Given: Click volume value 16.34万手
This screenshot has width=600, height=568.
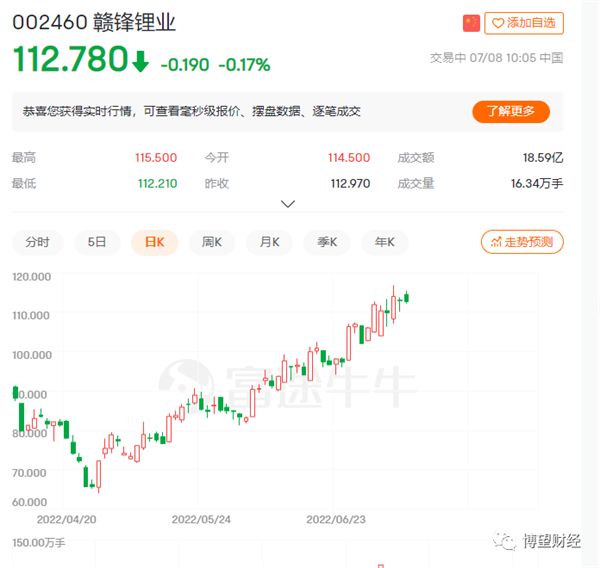Looking at the screenshot, I should 537,184.
